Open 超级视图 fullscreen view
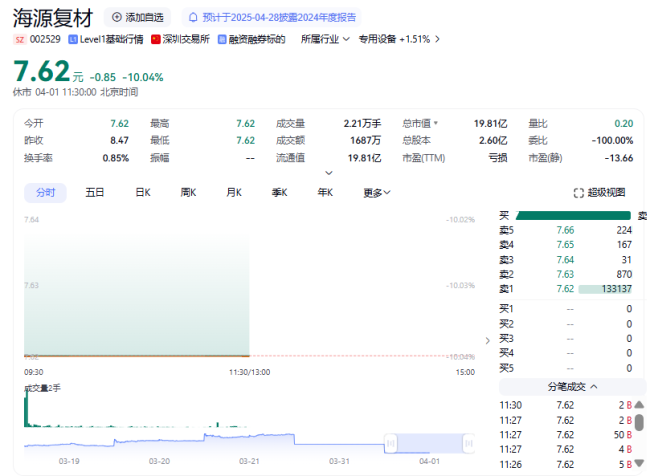 [599, 193]
